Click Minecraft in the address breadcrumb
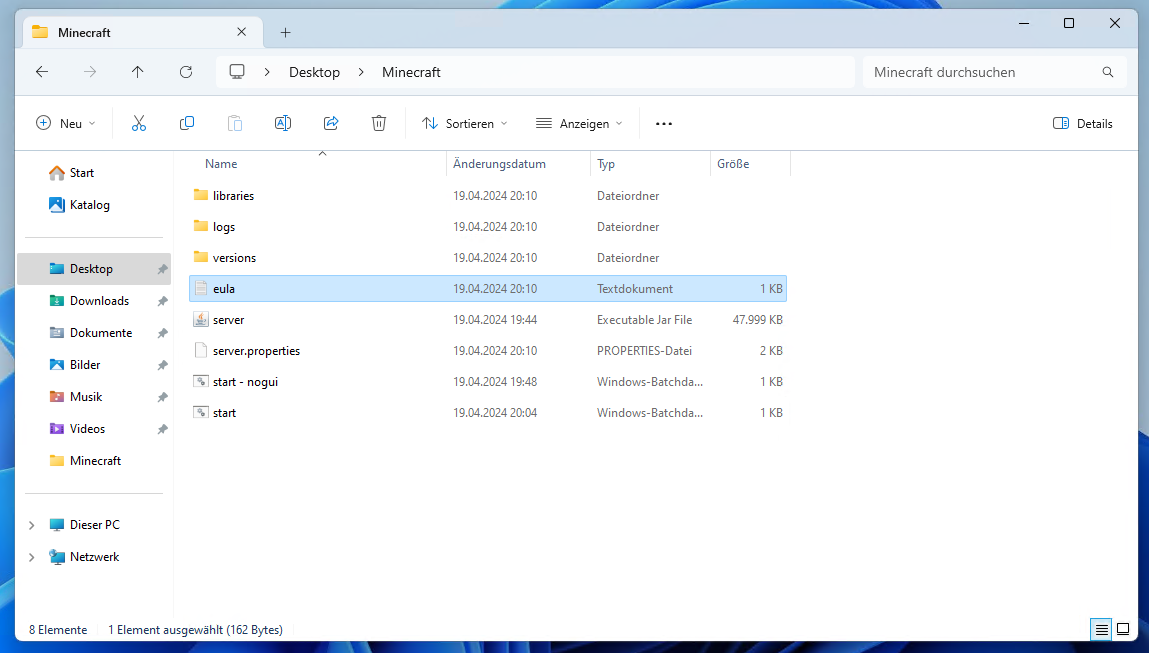Viewport: 1149px width, 653px height. (x=411, y=72)
